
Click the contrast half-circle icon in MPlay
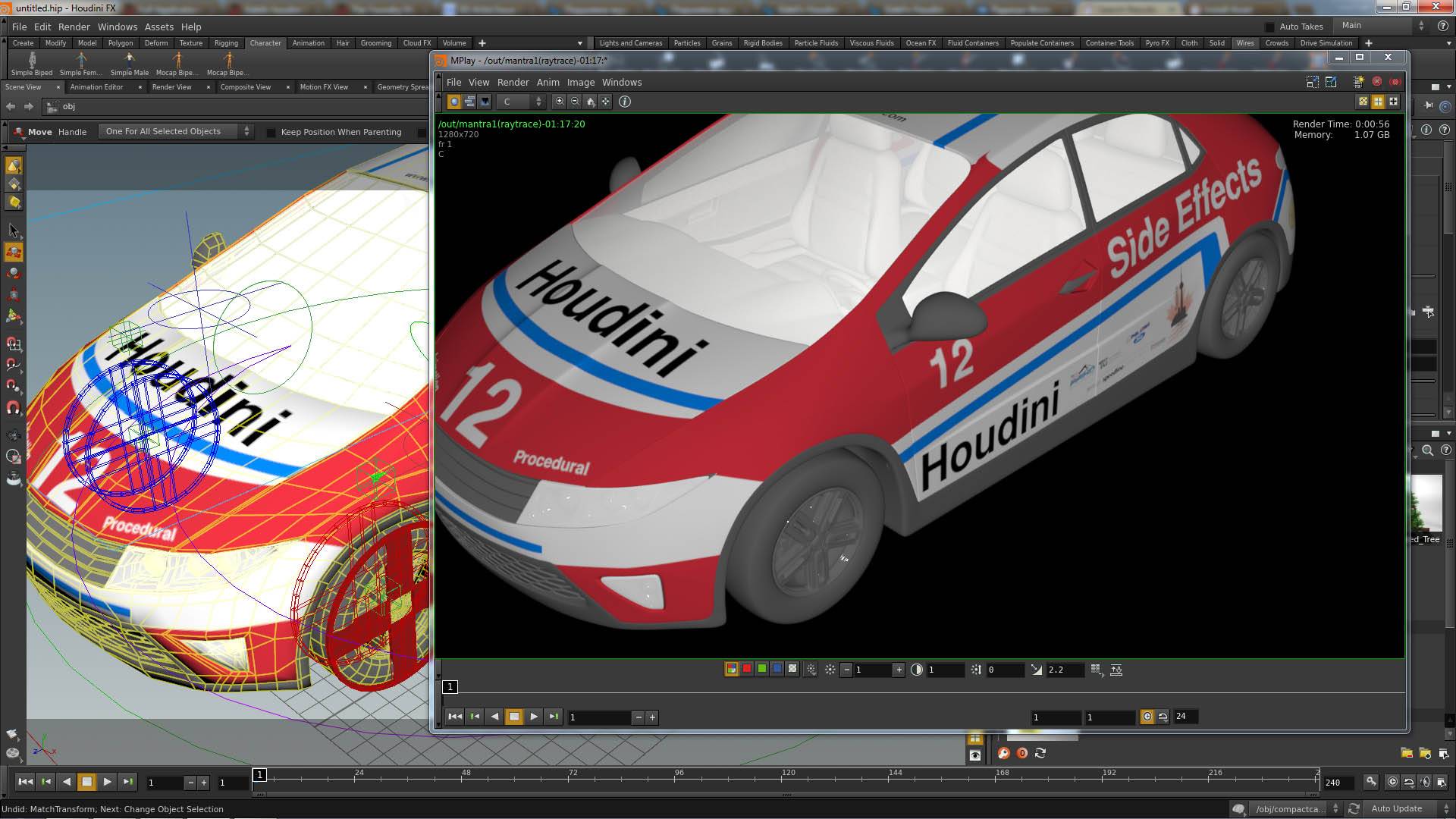pyautogui.click(x=917, y=670)
